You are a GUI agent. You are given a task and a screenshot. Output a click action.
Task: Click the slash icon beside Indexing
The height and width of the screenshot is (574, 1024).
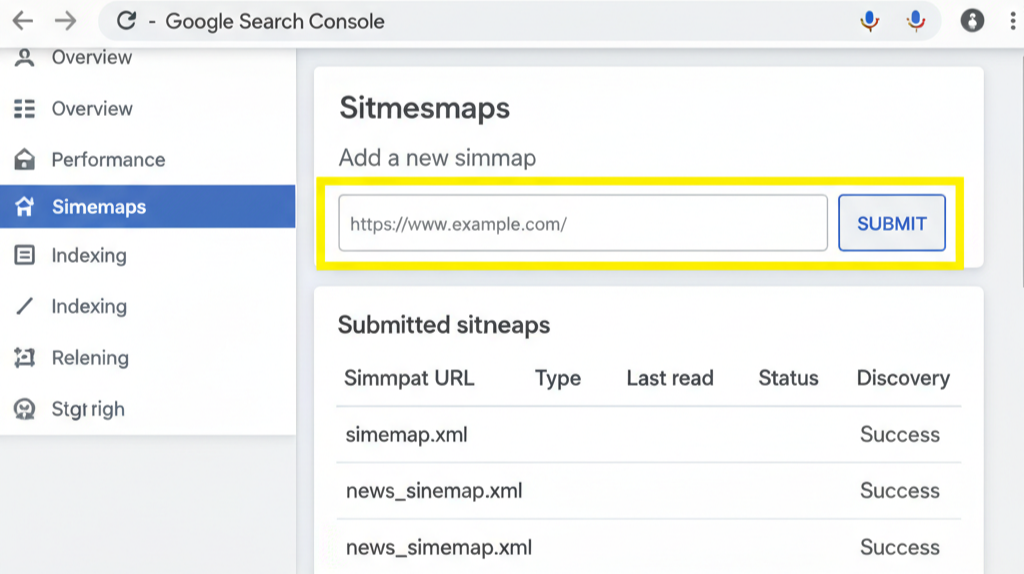25,307
